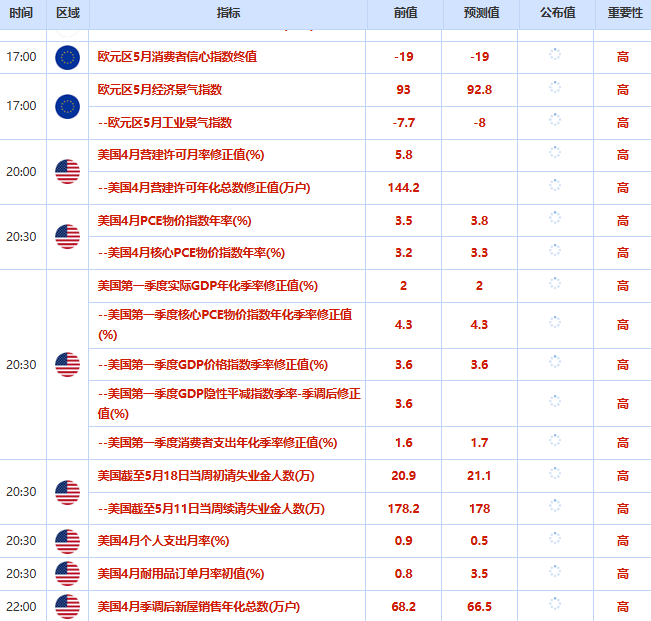The width and height of the screenshot is (651, 621).
Task: Click the 指标 column header
Action: 228,13
